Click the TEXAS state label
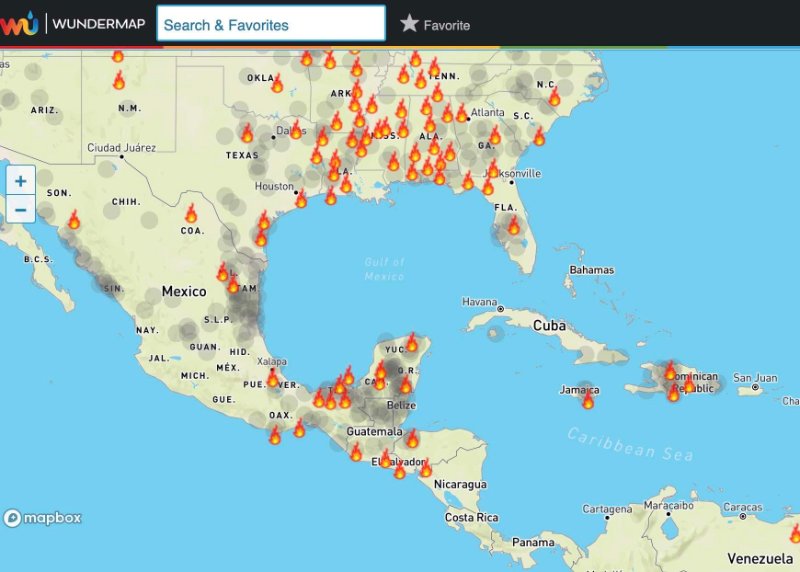This screenshot has height=572, width=800. 242,155
